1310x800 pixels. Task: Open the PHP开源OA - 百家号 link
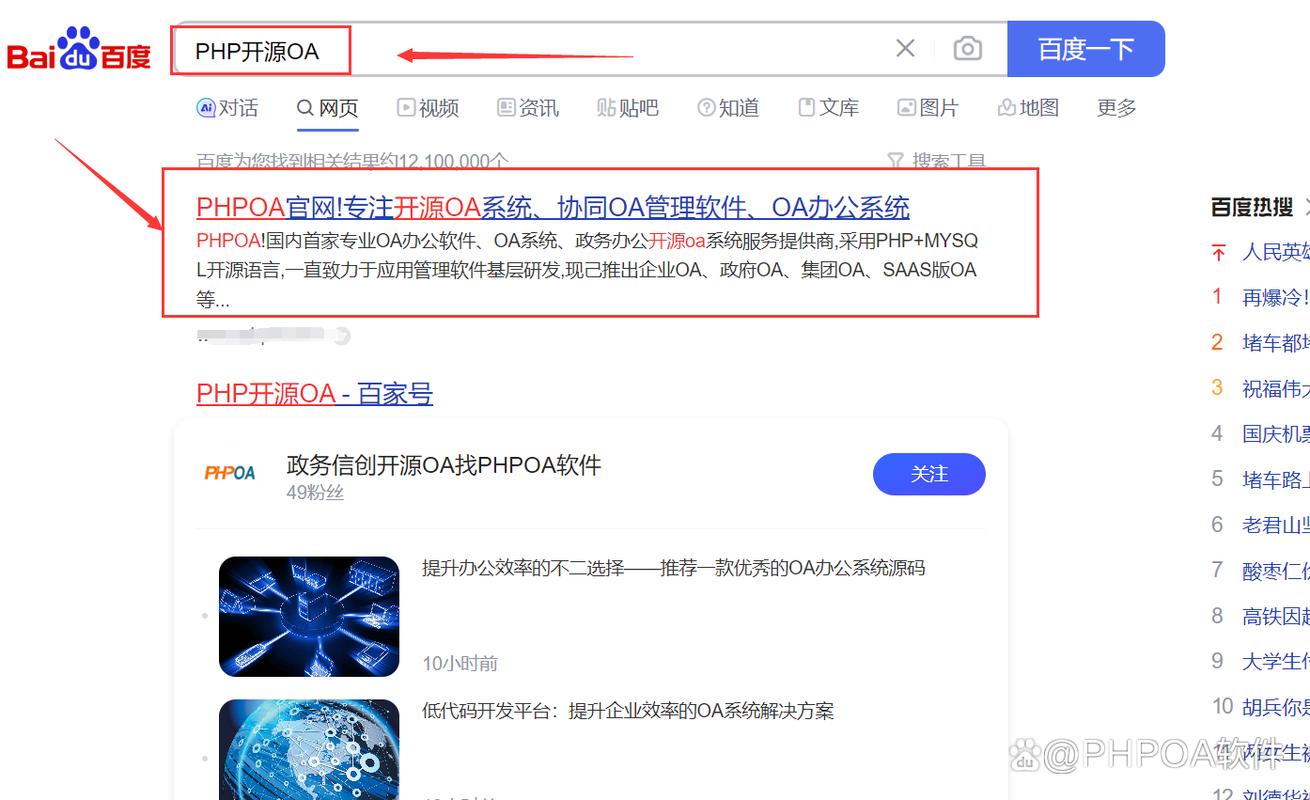314,393
